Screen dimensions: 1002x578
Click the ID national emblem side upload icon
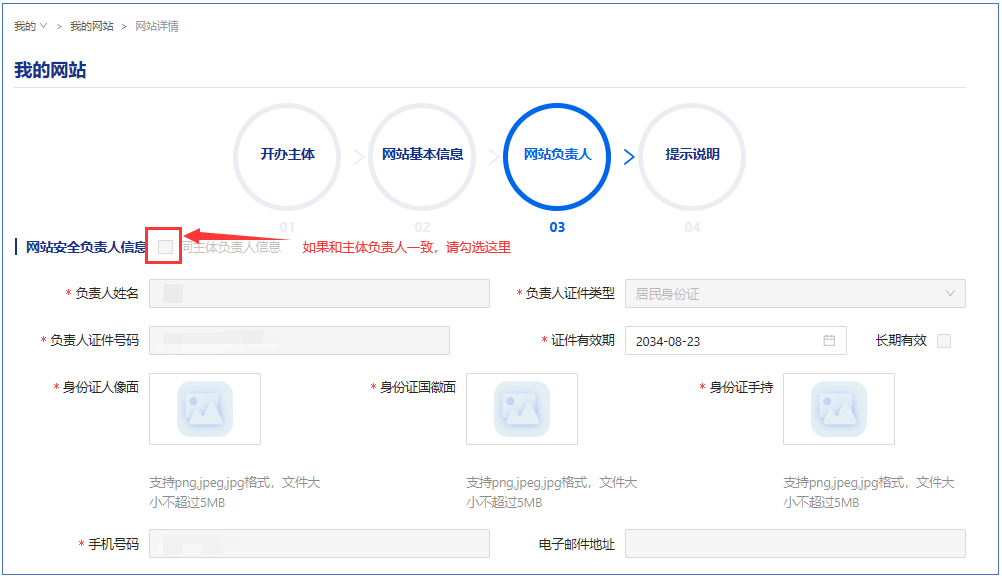521,408
